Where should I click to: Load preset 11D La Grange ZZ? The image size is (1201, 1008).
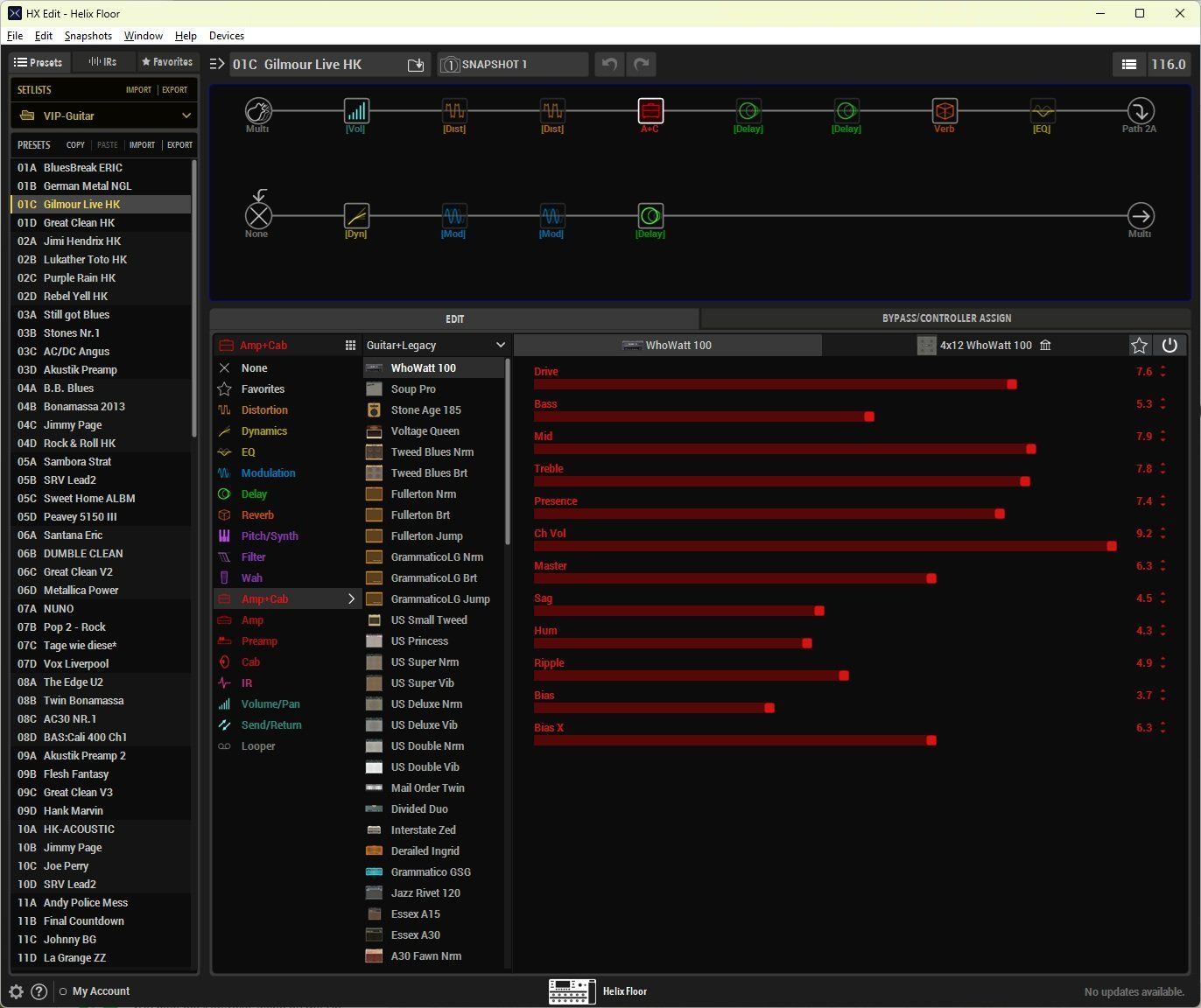pyautogui.click(x=101, y=958)
